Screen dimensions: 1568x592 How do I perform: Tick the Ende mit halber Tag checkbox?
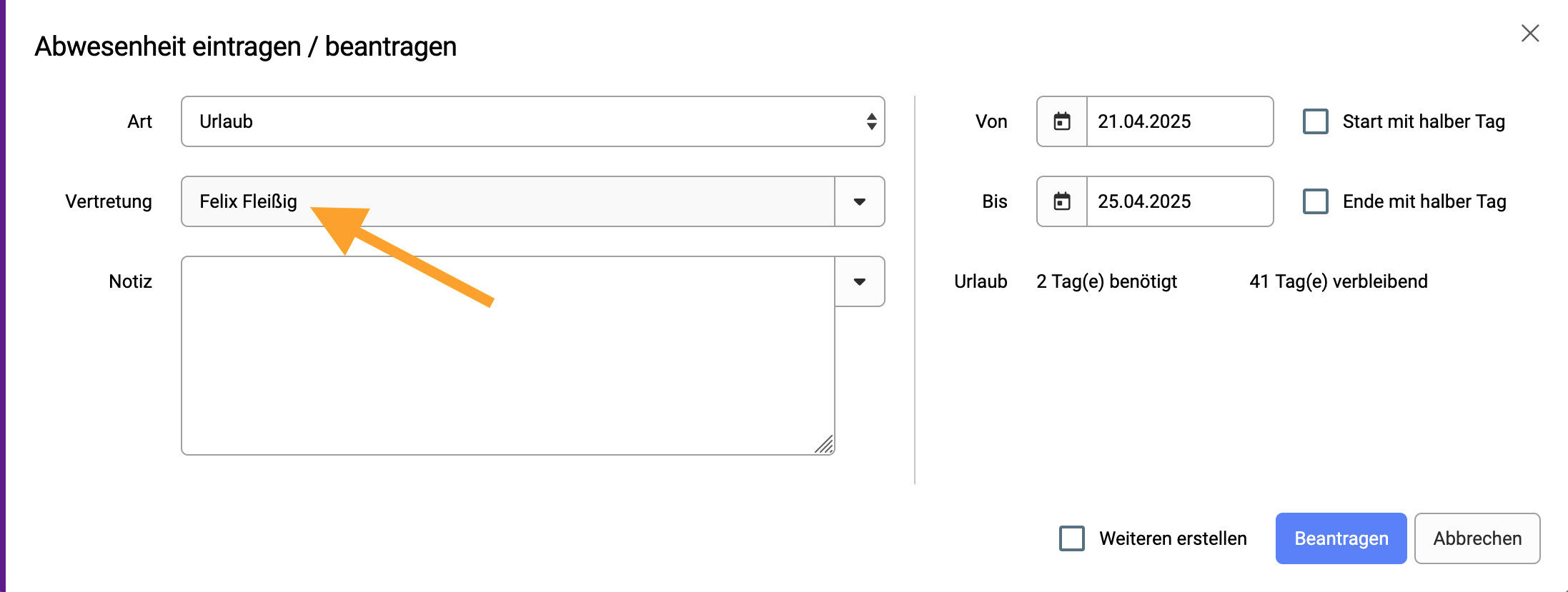pos(1316,201)
